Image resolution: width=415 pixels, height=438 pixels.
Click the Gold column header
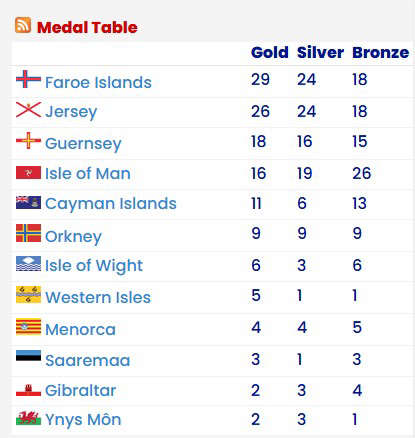(270, 53)
